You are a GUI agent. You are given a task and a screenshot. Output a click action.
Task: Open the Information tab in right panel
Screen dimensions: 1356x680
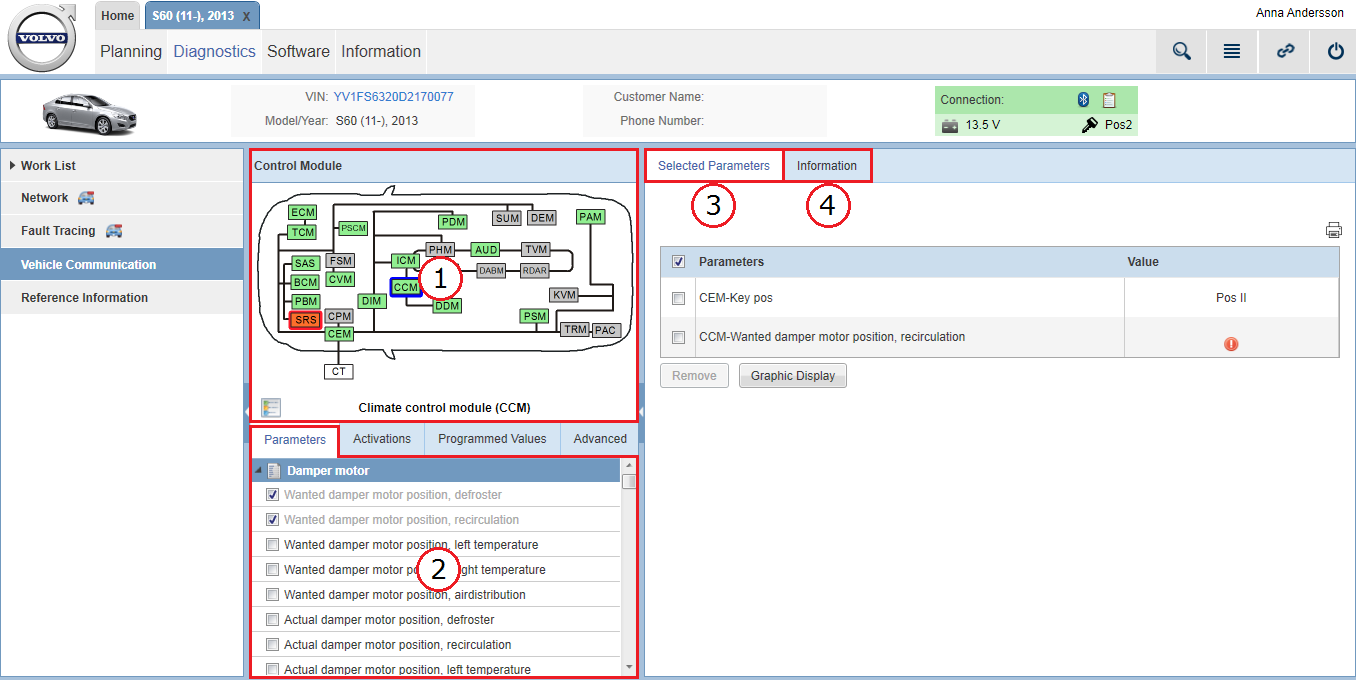click(x=827, y=166)
